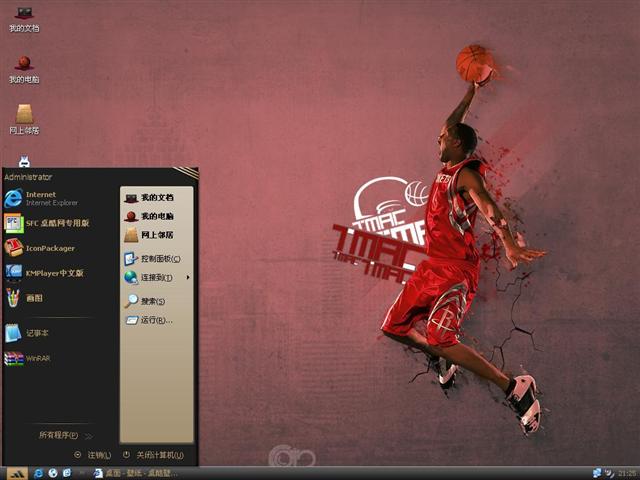The width and height of the screenshot is (640, 480).
Task: Launch SFC 桌酷网专用版 from Start menu
Action: 47,223
